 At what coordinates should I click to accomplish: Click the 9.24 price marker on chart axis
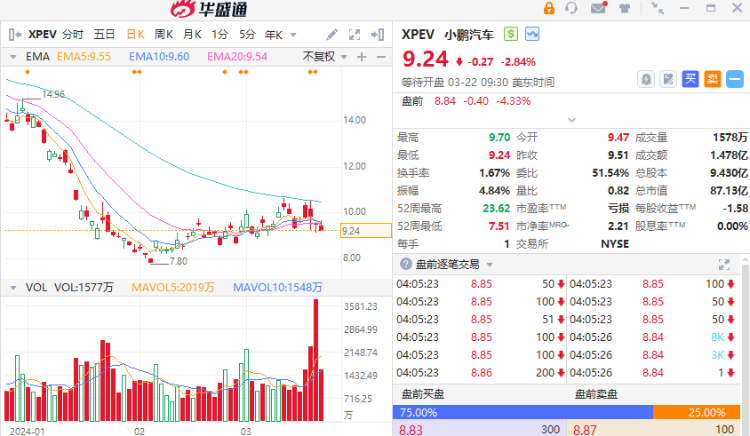(x=365, y=231)
